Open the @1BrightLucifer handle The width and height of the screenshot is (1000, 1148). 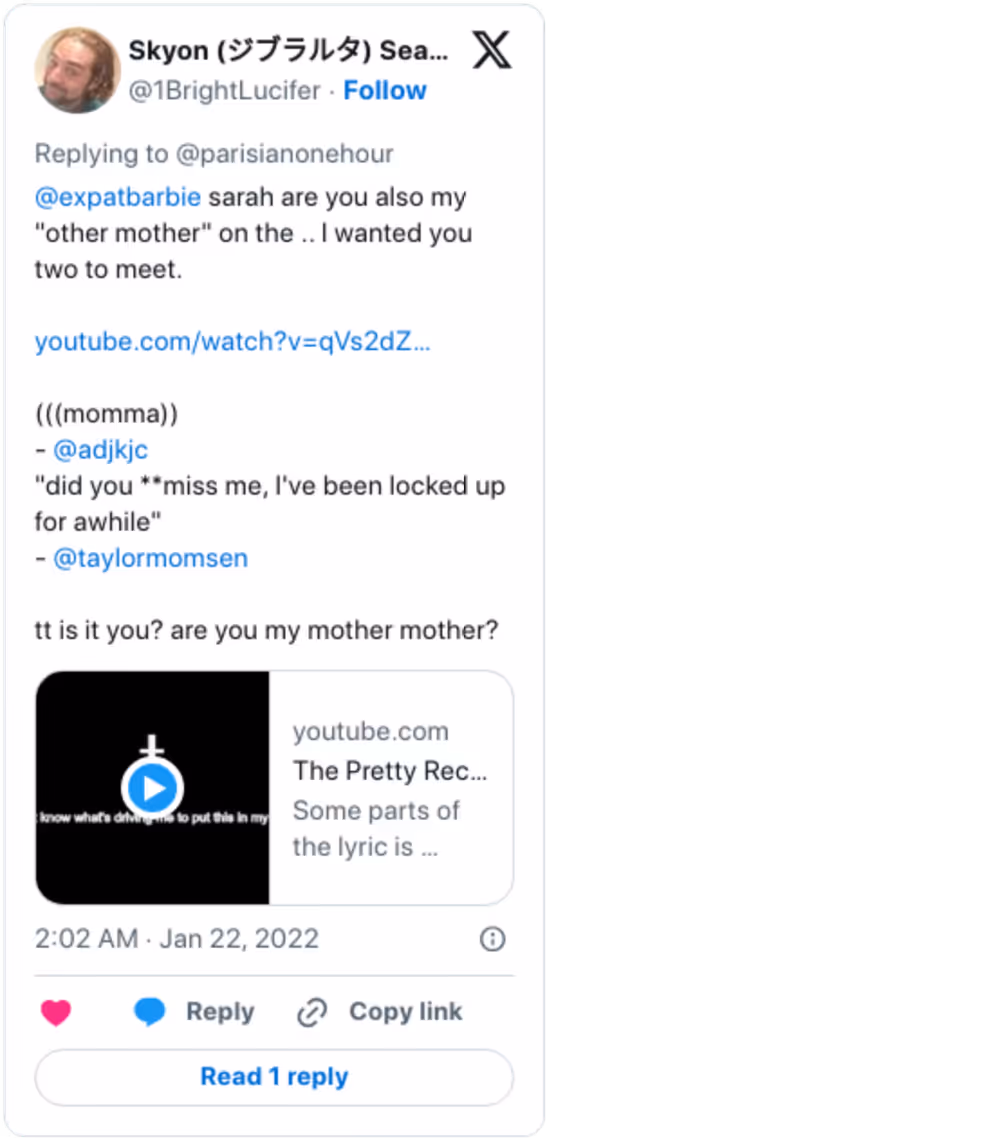tap(225, 90)
